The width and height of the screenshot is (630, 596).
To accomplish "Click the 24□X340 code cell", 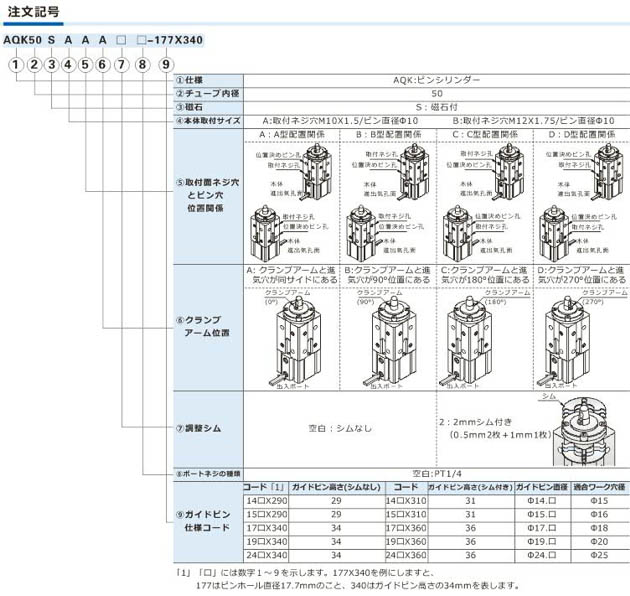I will 266,555.
